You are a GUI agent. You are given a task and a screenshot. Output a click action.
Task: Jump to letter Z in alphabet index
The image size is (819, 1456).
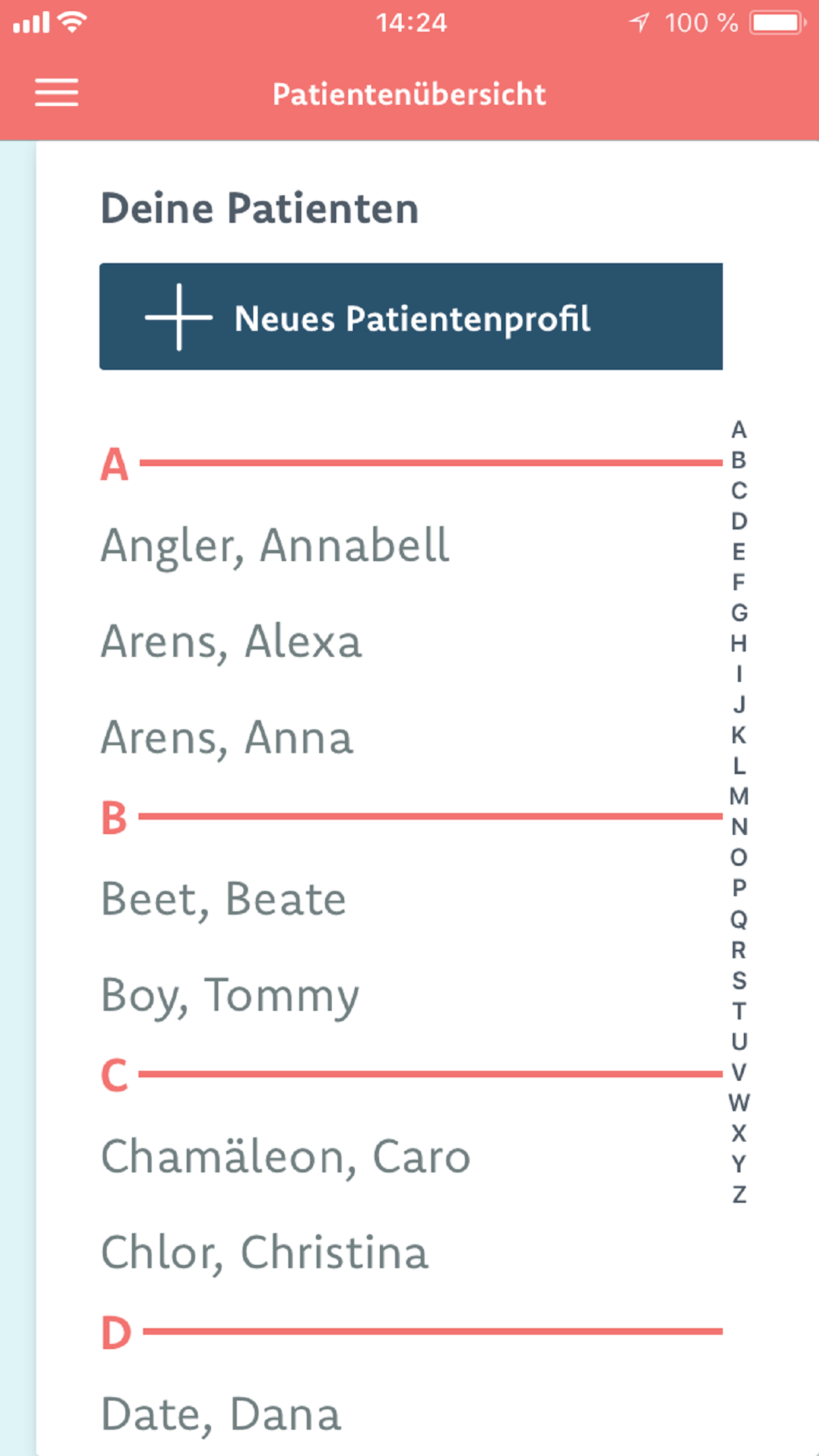[x=739, y=1195]
